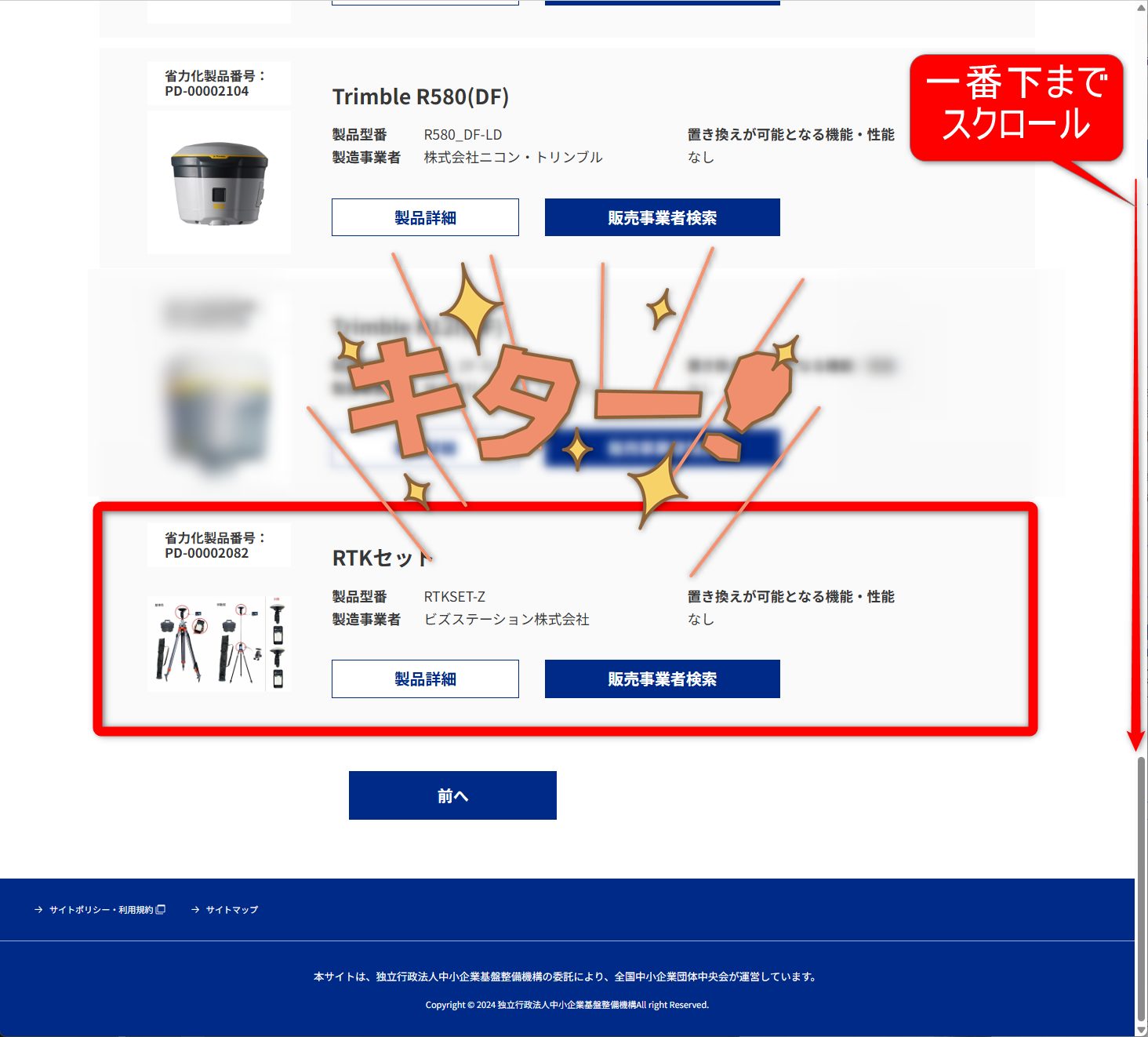Image resolution: width=1148 pixels, height=1037 pixels.
Task: Open サイトマップ footer link
Action: click(231, 910)
